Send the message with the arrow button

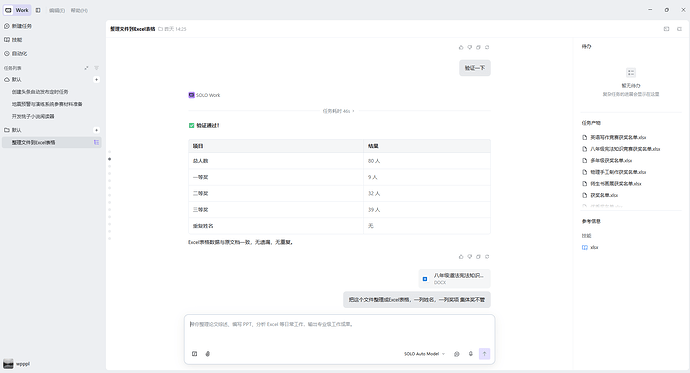(484, 354)
